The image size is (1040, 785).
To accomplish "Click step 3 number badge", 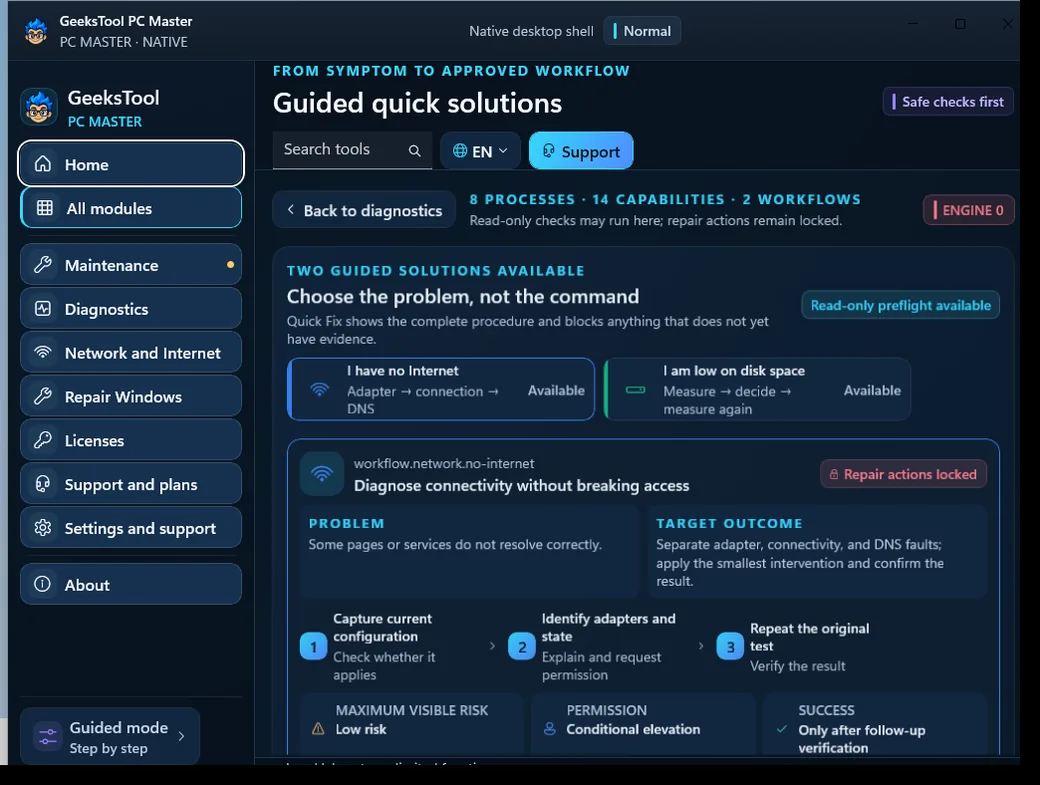I will 730,646.
